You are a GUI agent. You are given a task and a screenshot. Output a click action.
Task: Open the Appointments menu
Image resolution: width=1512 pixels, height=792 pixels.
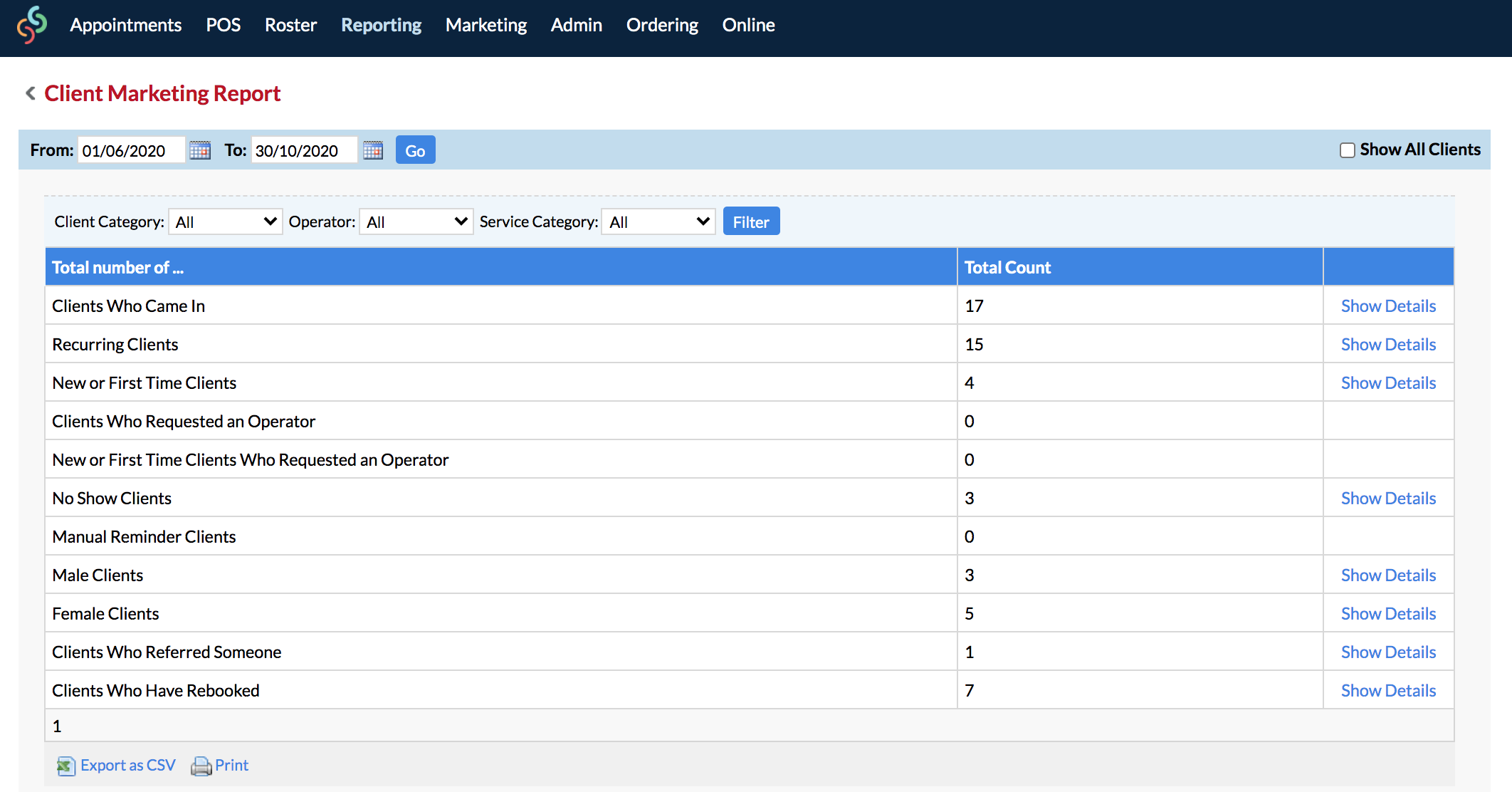pyautogui.click(x=126, y=25)
